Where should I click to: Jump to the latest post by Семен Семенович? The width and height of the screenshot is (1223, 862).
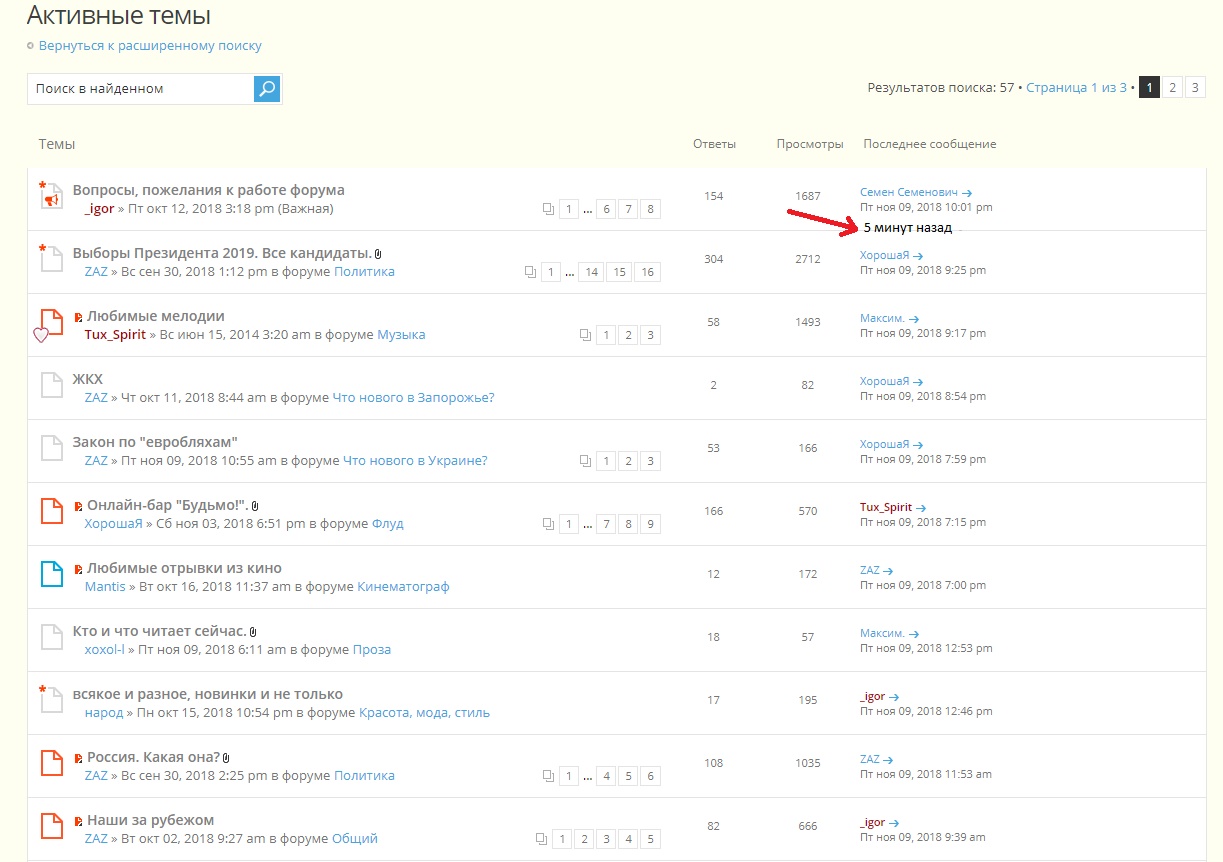point(967,193)
